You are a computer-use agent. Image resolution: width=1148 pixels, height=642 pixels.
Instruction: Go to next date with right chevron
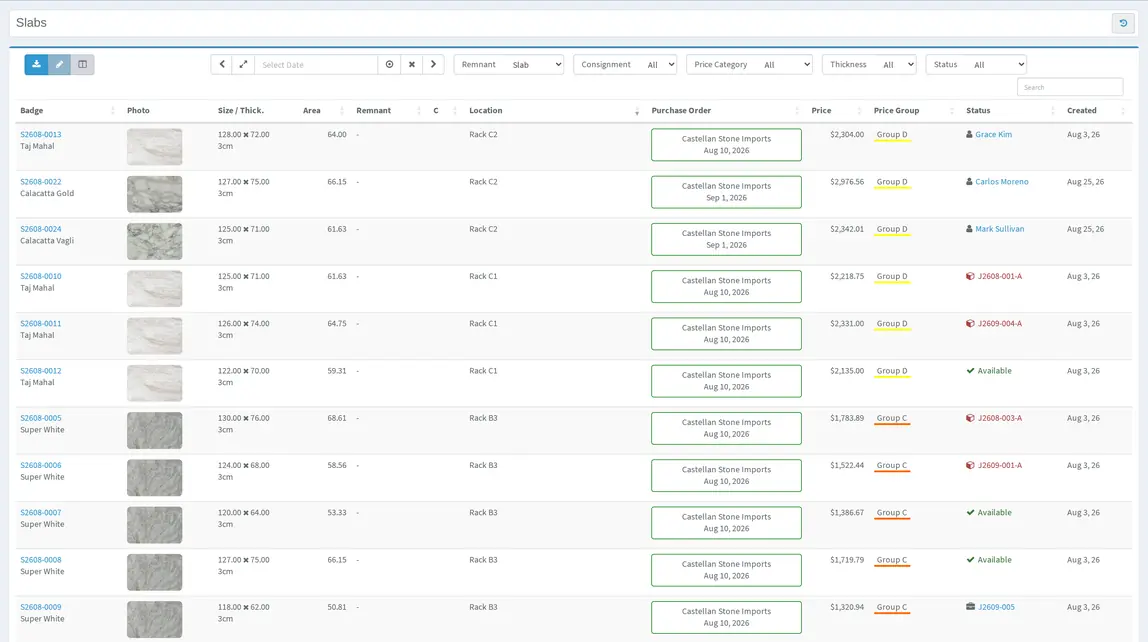433,64
